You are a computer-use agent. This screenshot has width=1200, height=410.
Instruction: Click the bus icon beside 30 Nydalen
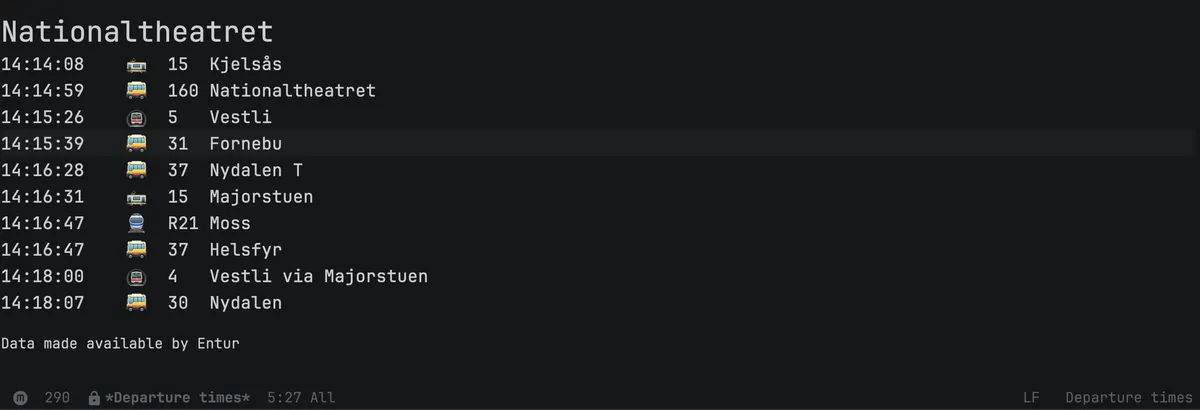point(136,303)
